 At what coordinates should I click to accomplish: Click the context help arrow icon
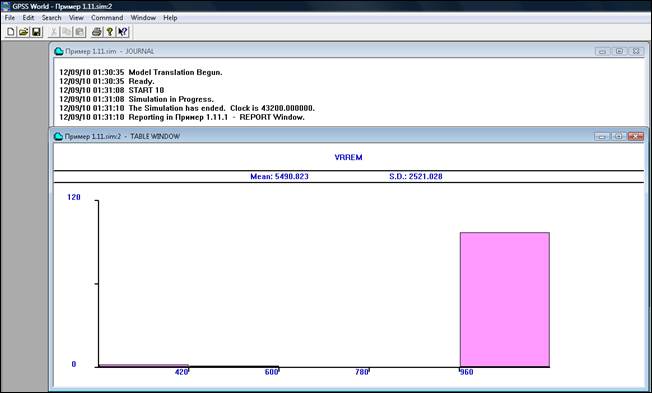(123, 32)
